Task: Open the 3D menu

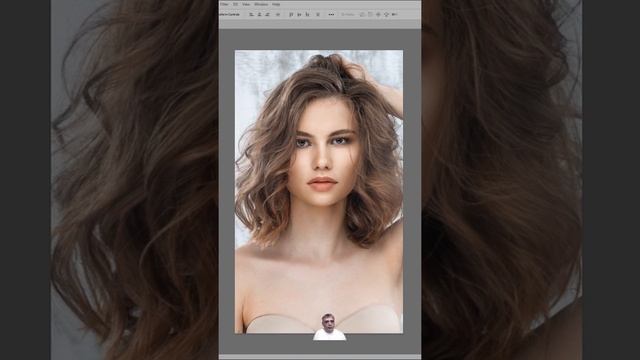Action: [236, 4]
